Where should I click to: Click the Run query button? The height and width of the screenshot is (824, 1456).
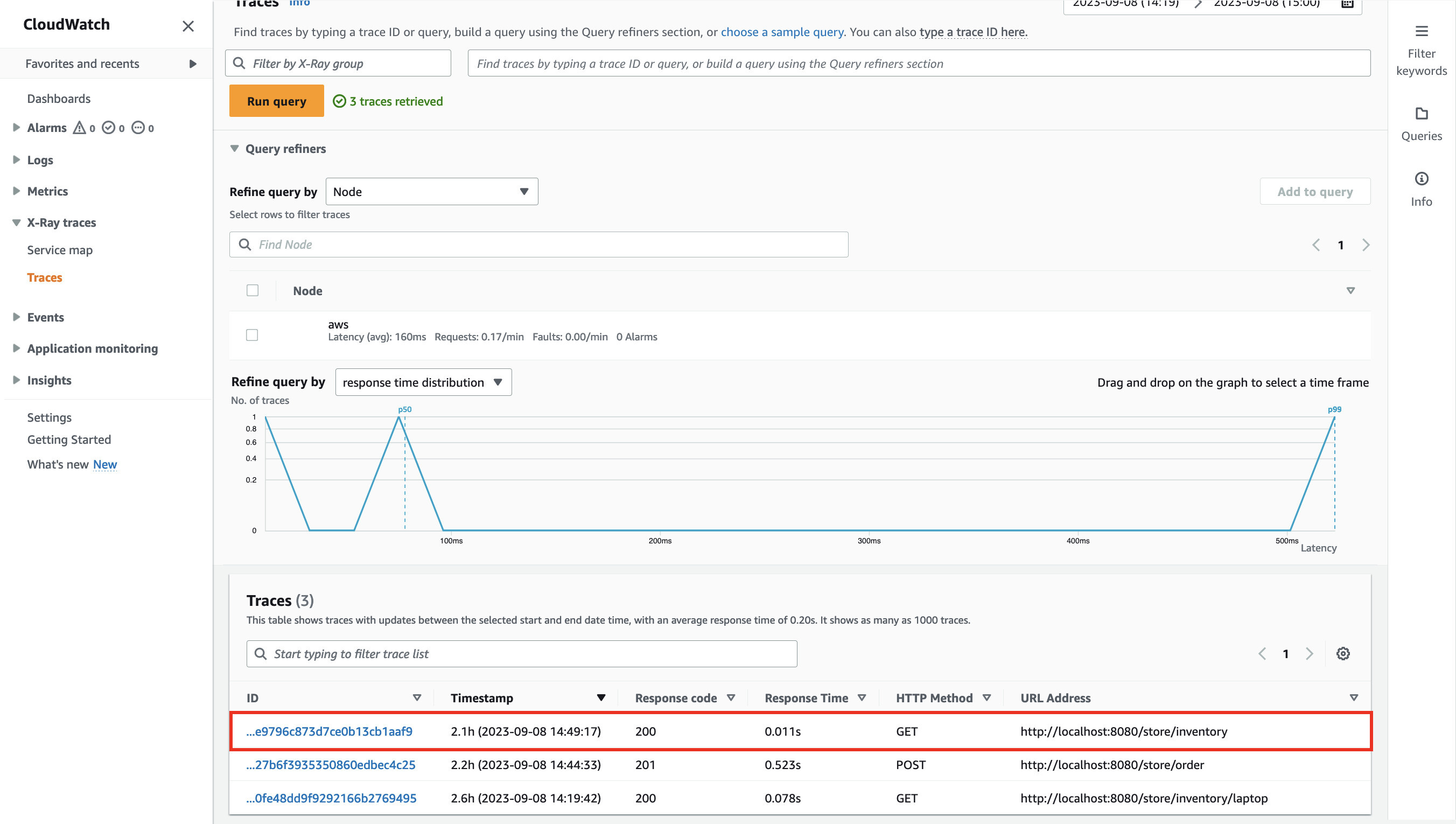(277, 101)
